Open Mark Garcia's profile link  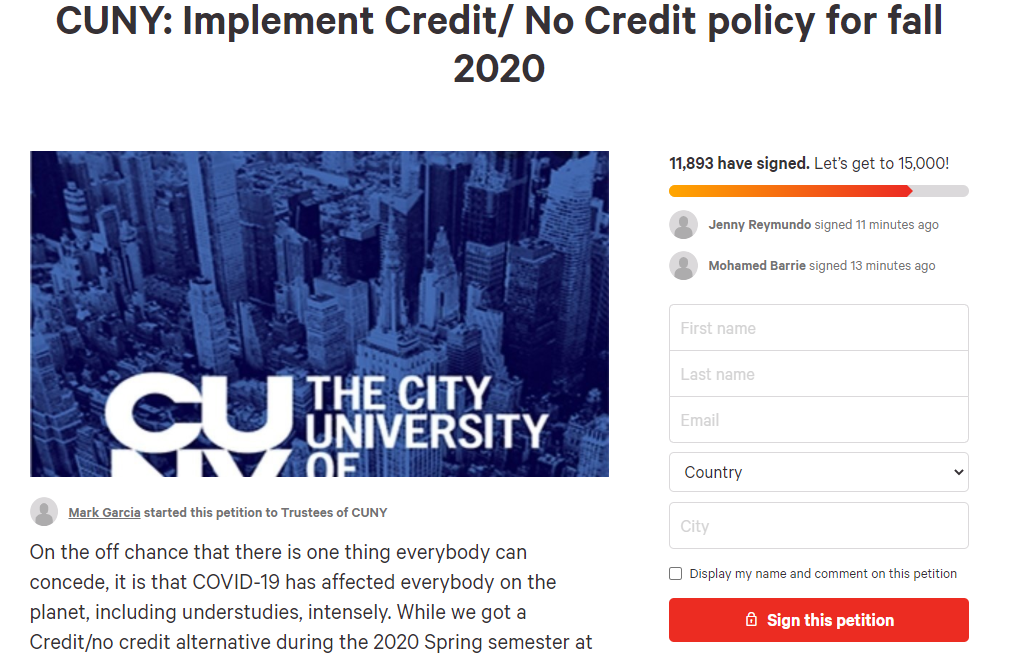coord(105,512)
